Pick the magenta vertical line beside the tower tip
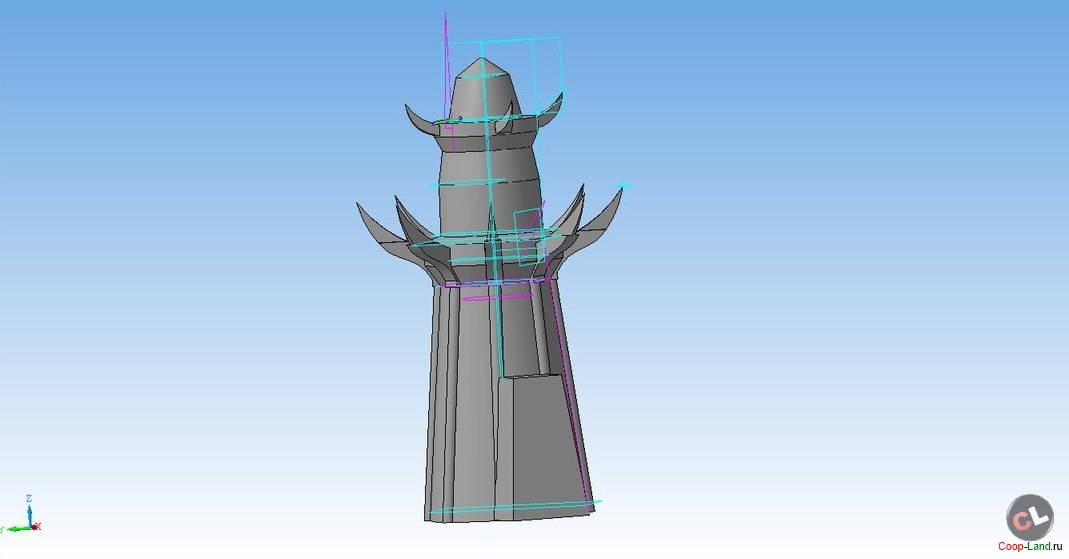This screenshot has width=1069, height=559. (444, 60)
